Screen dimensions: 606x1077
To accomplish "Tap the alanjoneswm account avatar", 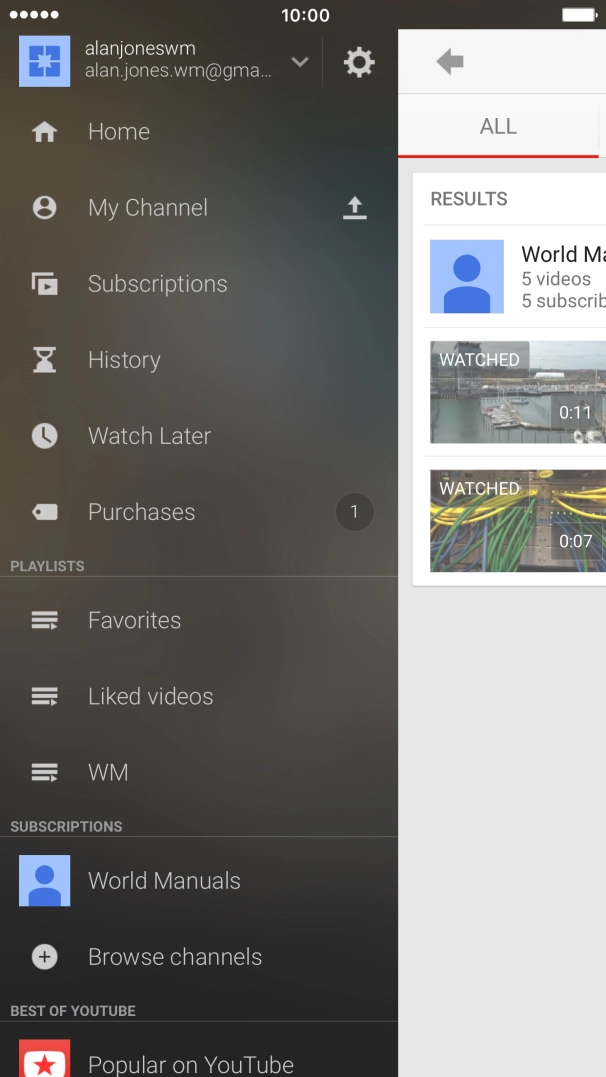I will [45, 62].
